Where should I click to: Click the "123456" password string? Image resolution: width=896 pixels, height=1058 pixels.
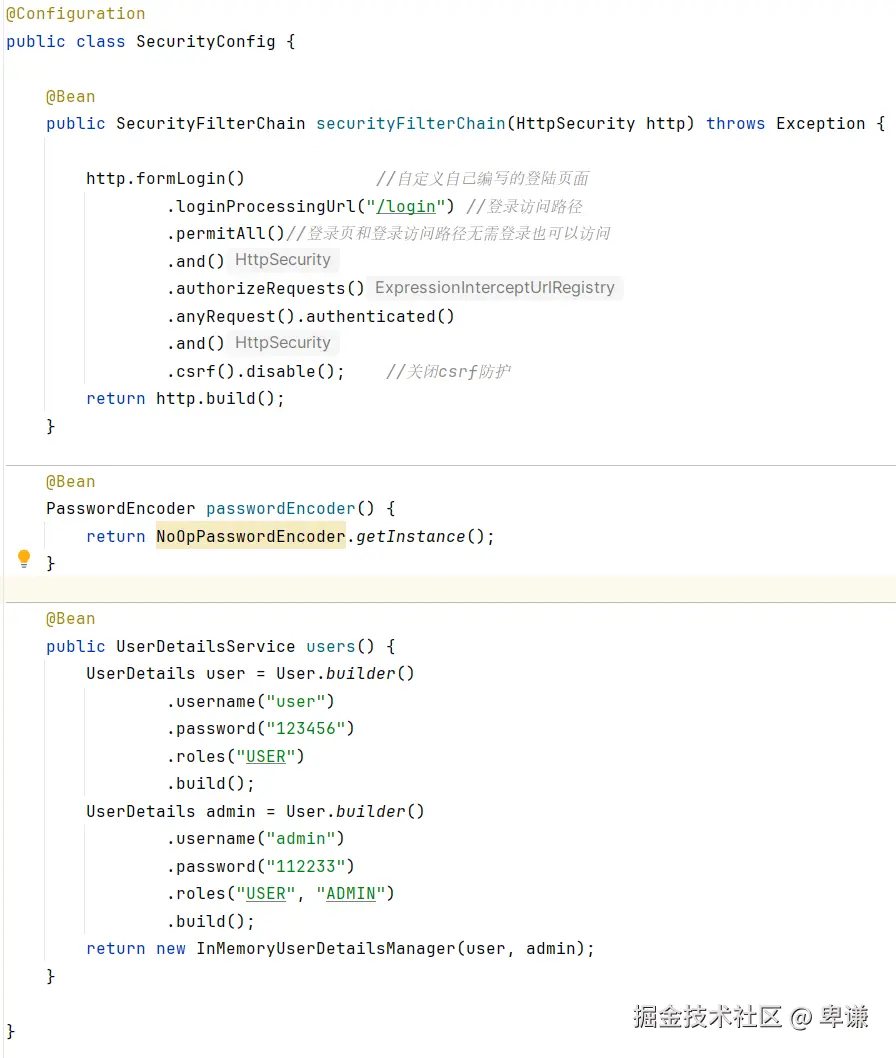tap(306, 729)
